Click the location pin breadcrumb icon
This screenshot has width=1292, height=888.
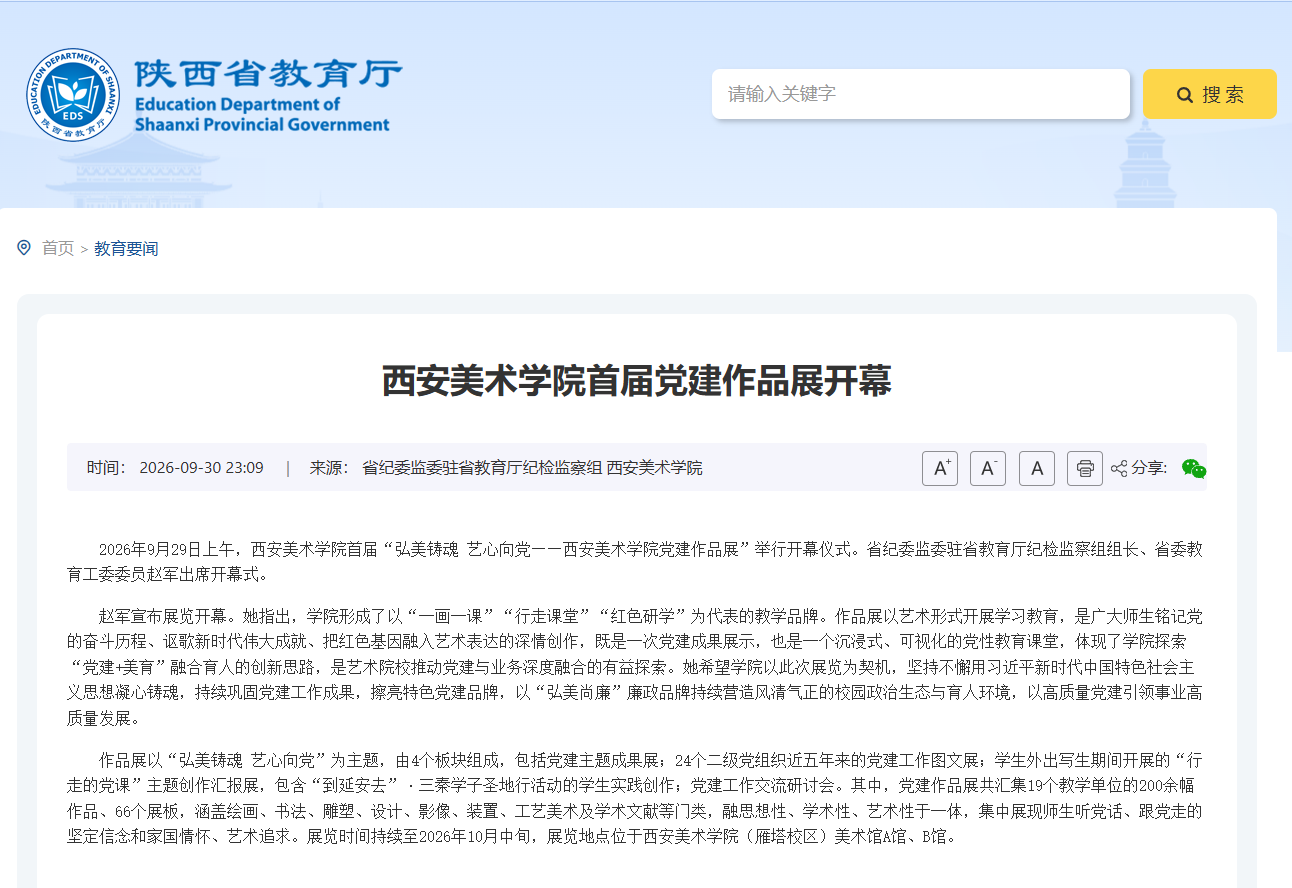tap(24, 247)
